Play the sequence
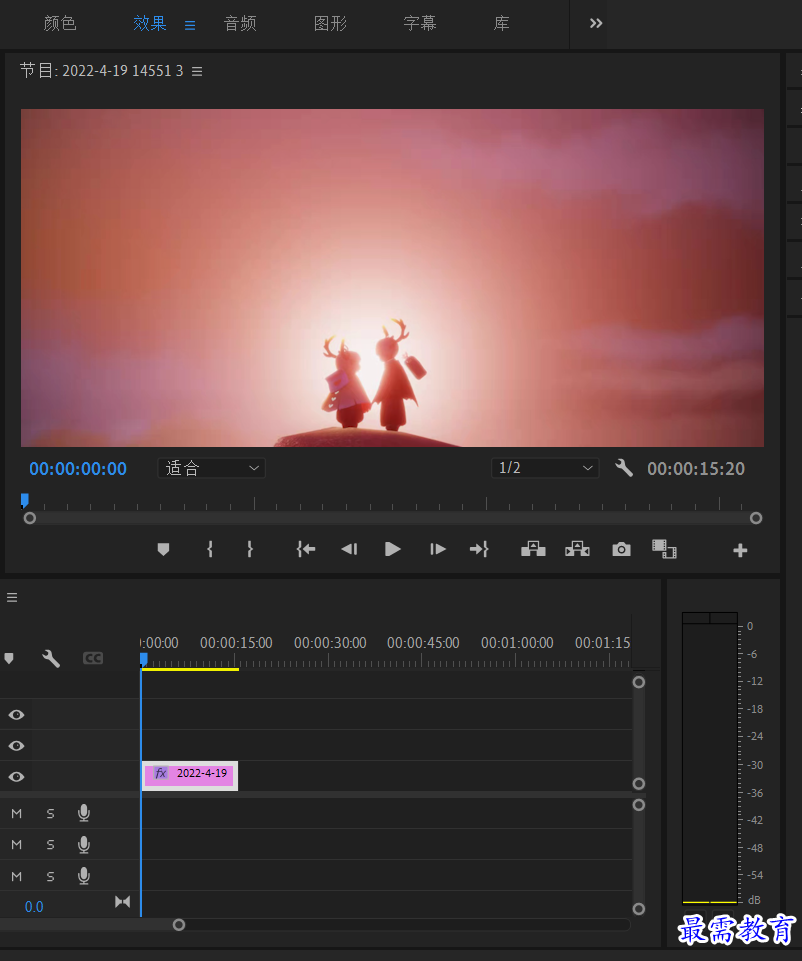This screenshot has height=961, width=802. (392, 549)
